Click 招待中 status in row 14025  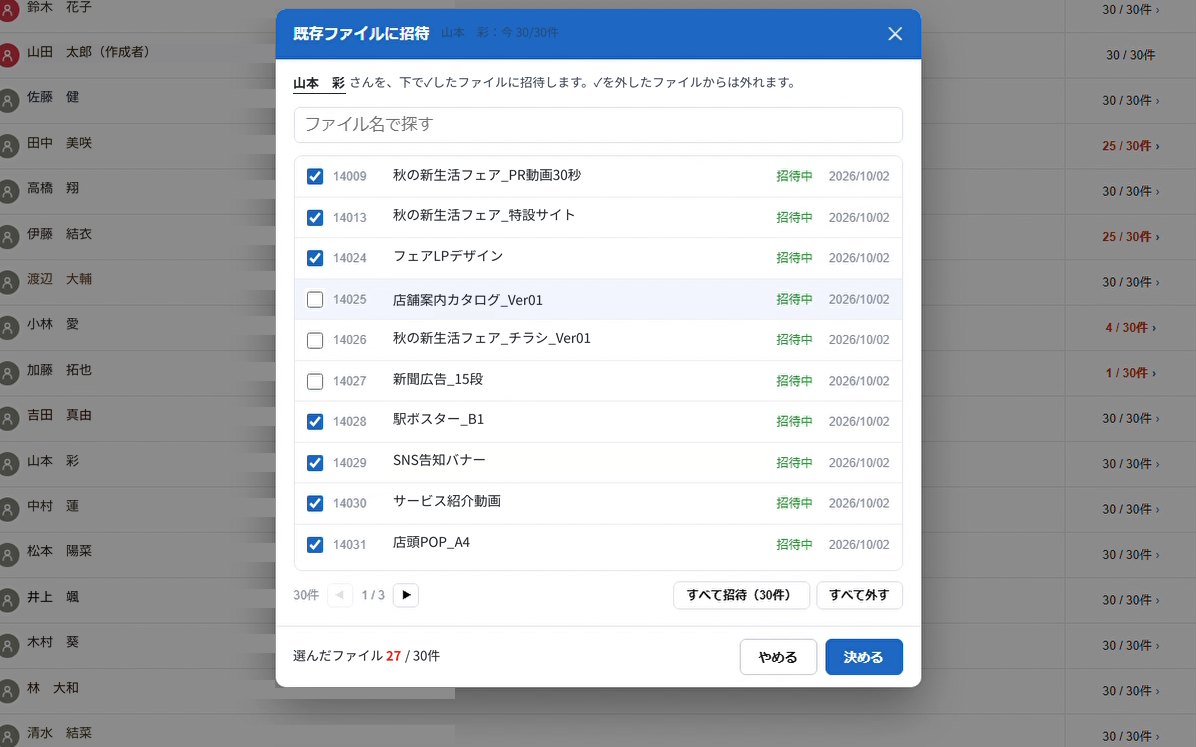[x=794, y=299]
